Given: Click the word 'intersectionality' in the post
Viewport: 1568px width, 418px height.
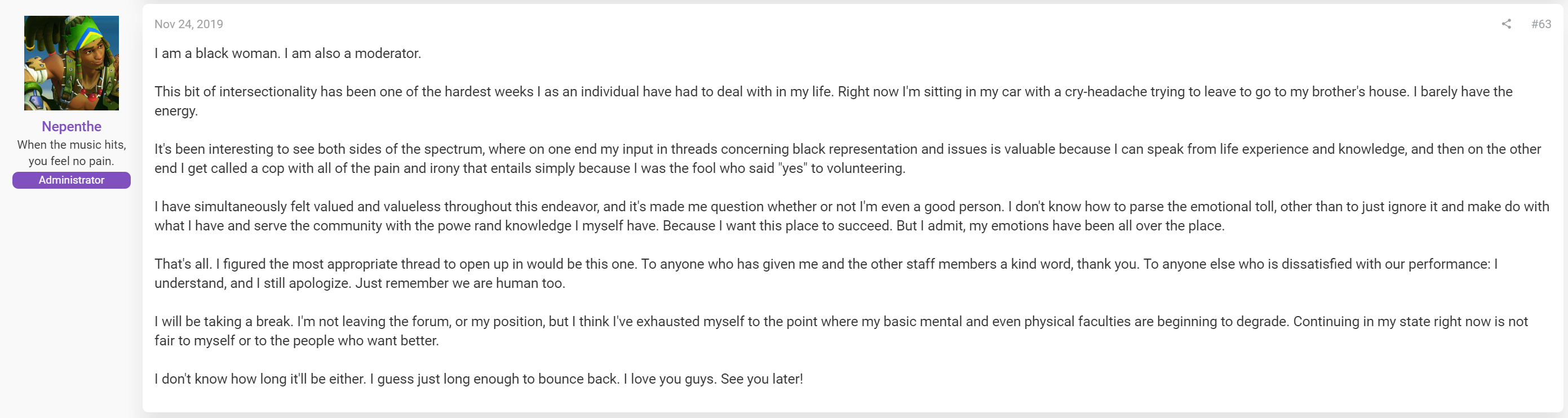Looking at the screenshot, I should point(268,92).
